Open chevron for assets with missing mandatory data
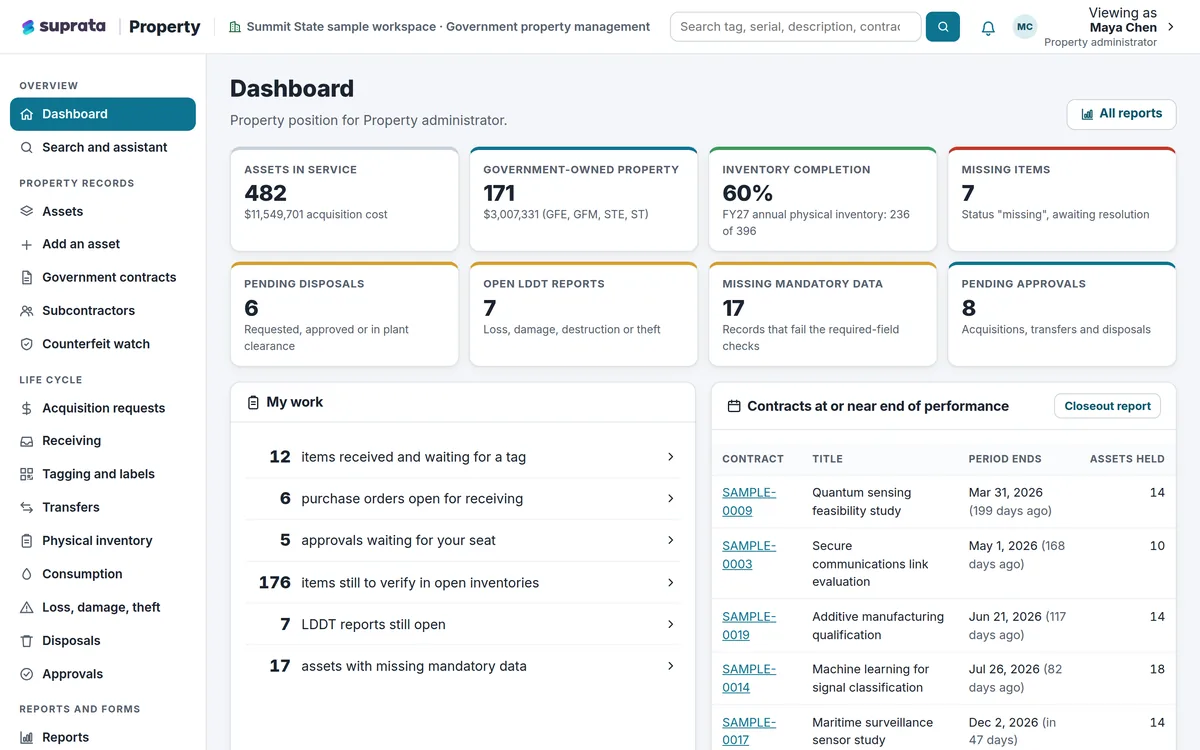 [671, 666]
